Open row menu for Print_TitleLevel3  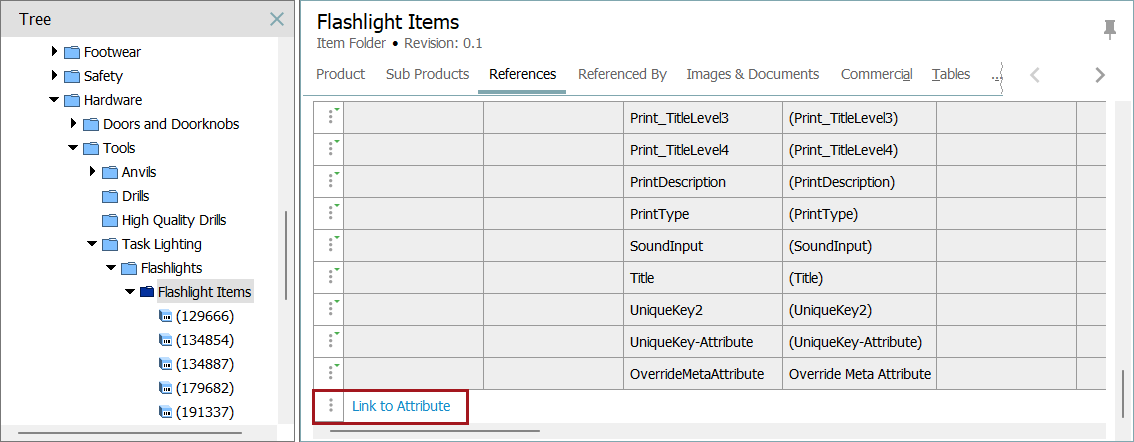(331, 118)
